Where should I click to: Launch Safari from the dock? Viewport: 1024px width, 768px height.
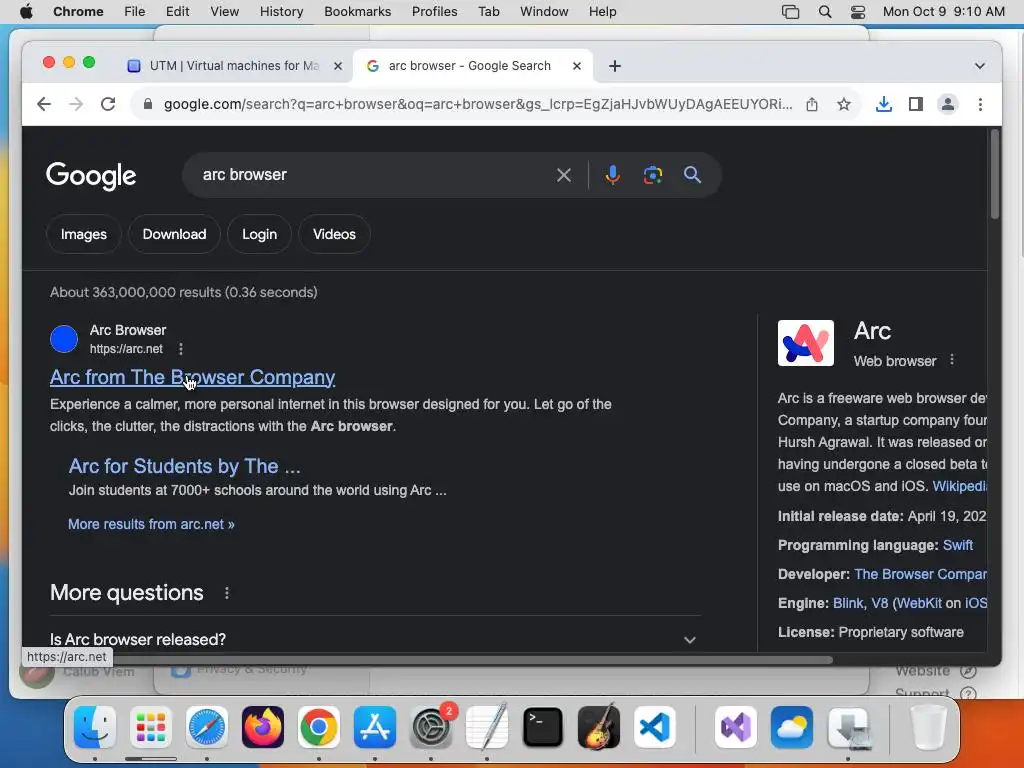point(207,727)
